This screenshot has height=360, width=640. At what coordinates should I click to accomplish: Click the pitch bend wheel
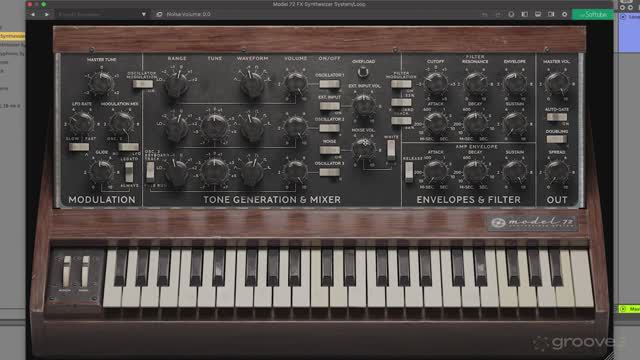pyautogui.click(x=67, y=271)
